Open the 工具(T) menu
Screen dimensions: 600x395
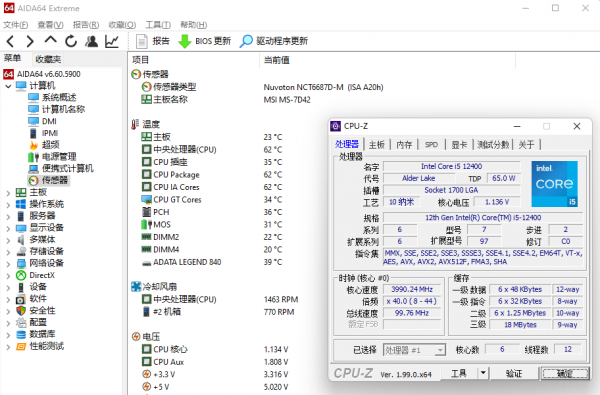158,25
